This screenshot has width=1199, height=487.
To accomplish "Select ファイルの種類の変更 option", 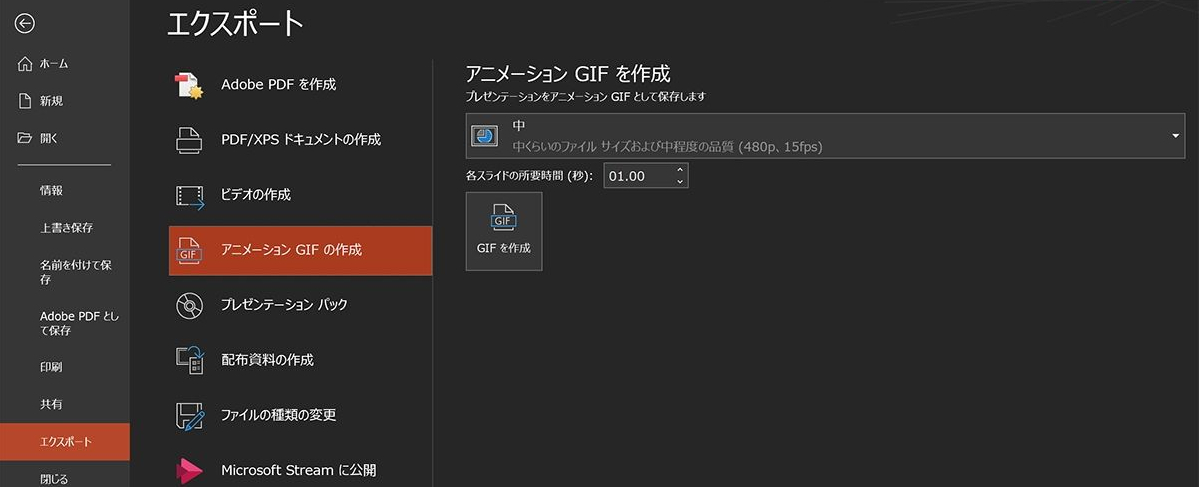I will [x=301, y=416].
